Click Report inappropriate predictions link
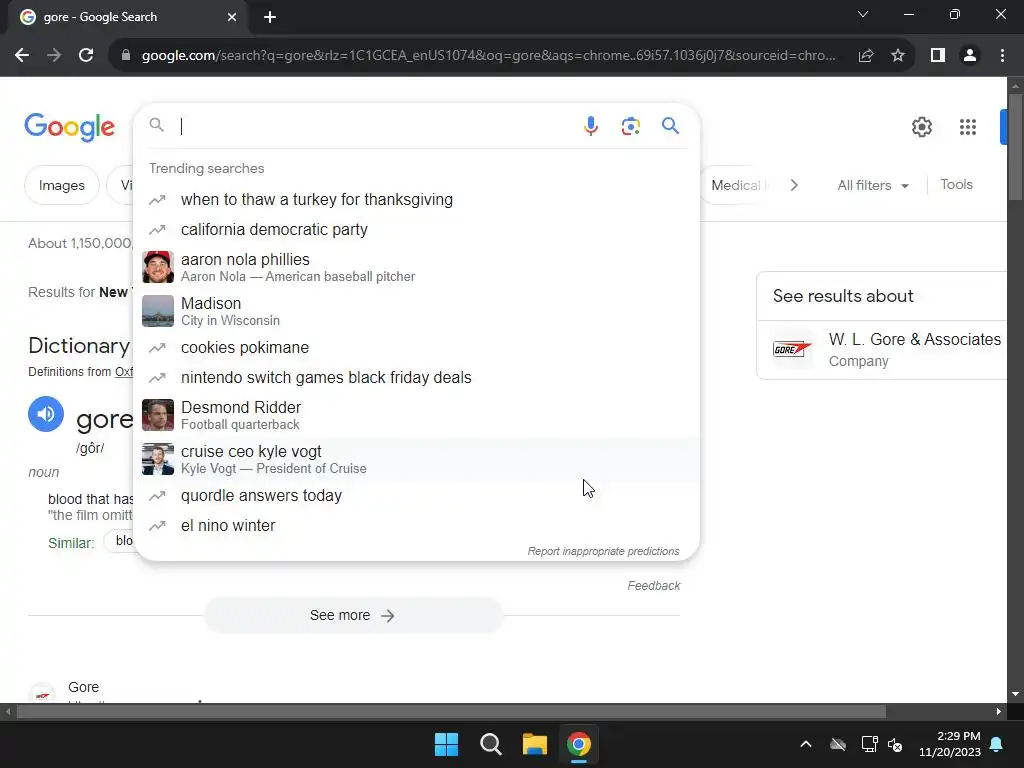 tap(603, 551)
